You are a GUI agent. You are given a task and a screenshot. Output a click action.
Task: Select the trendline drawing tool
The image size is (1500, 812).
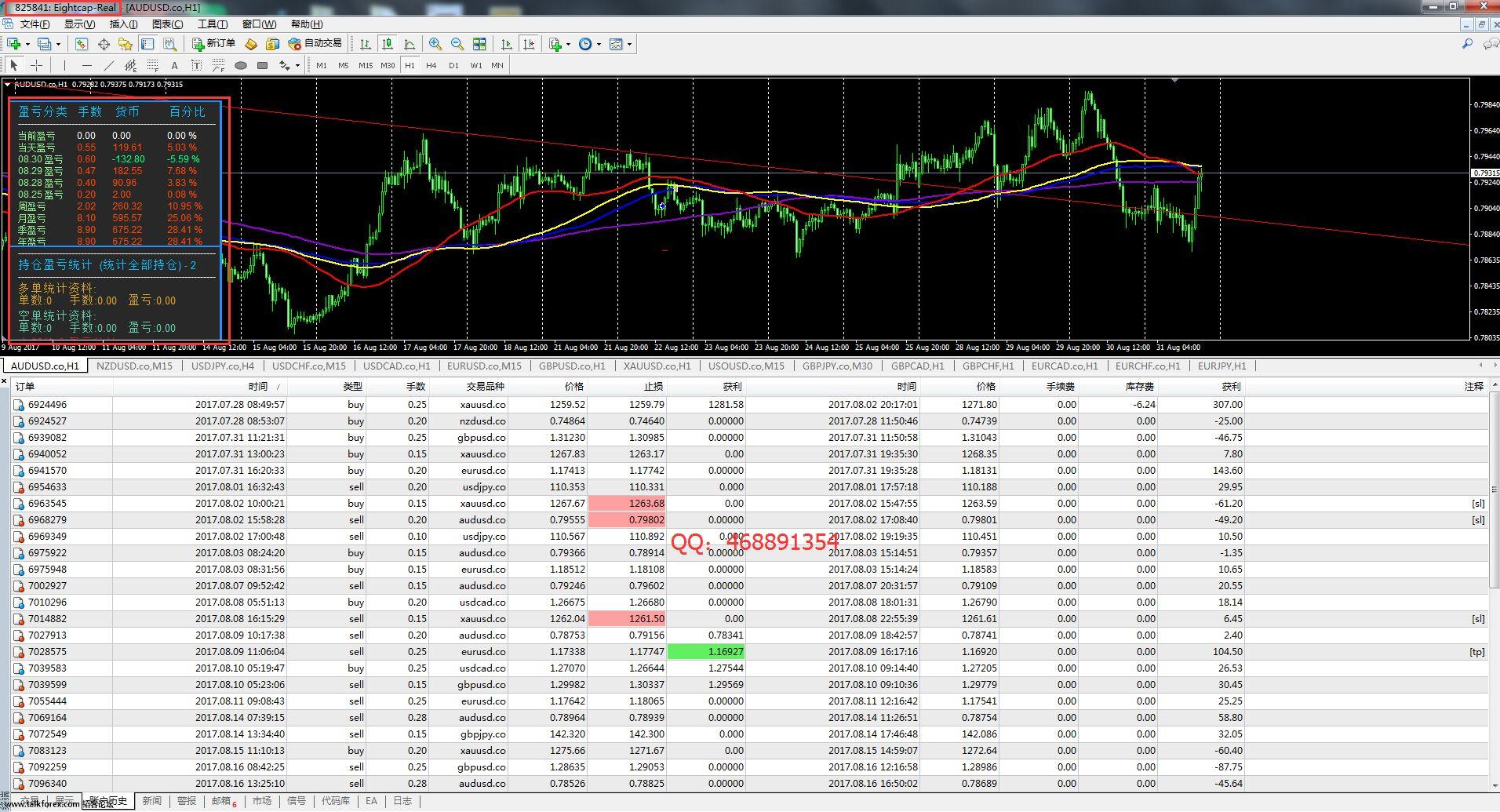click(x=108, y=65)
